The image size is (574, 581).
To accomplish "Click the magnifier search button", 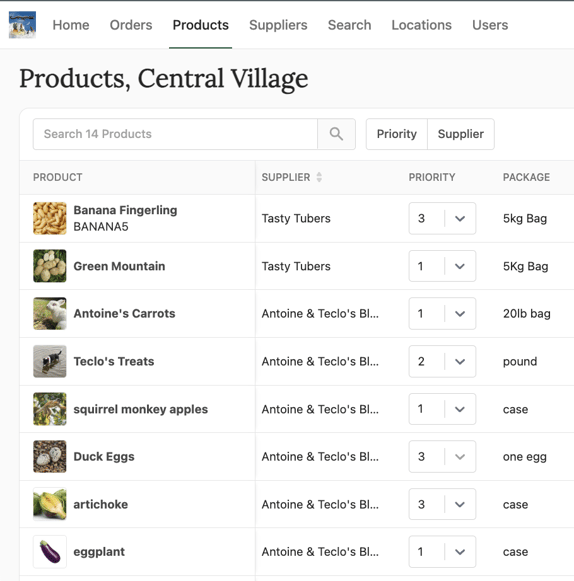I will (336, 134).
